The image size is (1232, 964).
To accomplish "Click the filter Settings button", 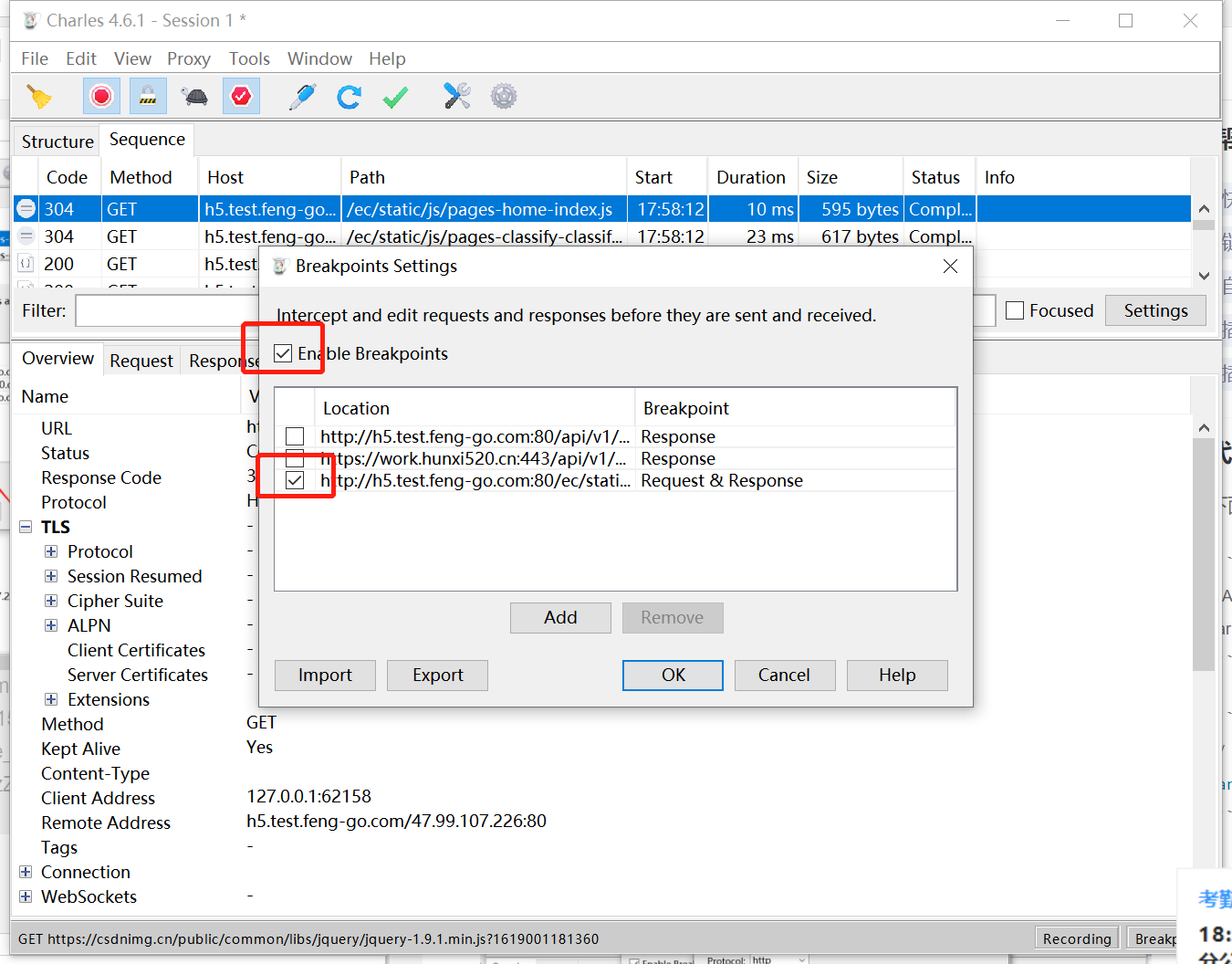I will [1155, 310].
